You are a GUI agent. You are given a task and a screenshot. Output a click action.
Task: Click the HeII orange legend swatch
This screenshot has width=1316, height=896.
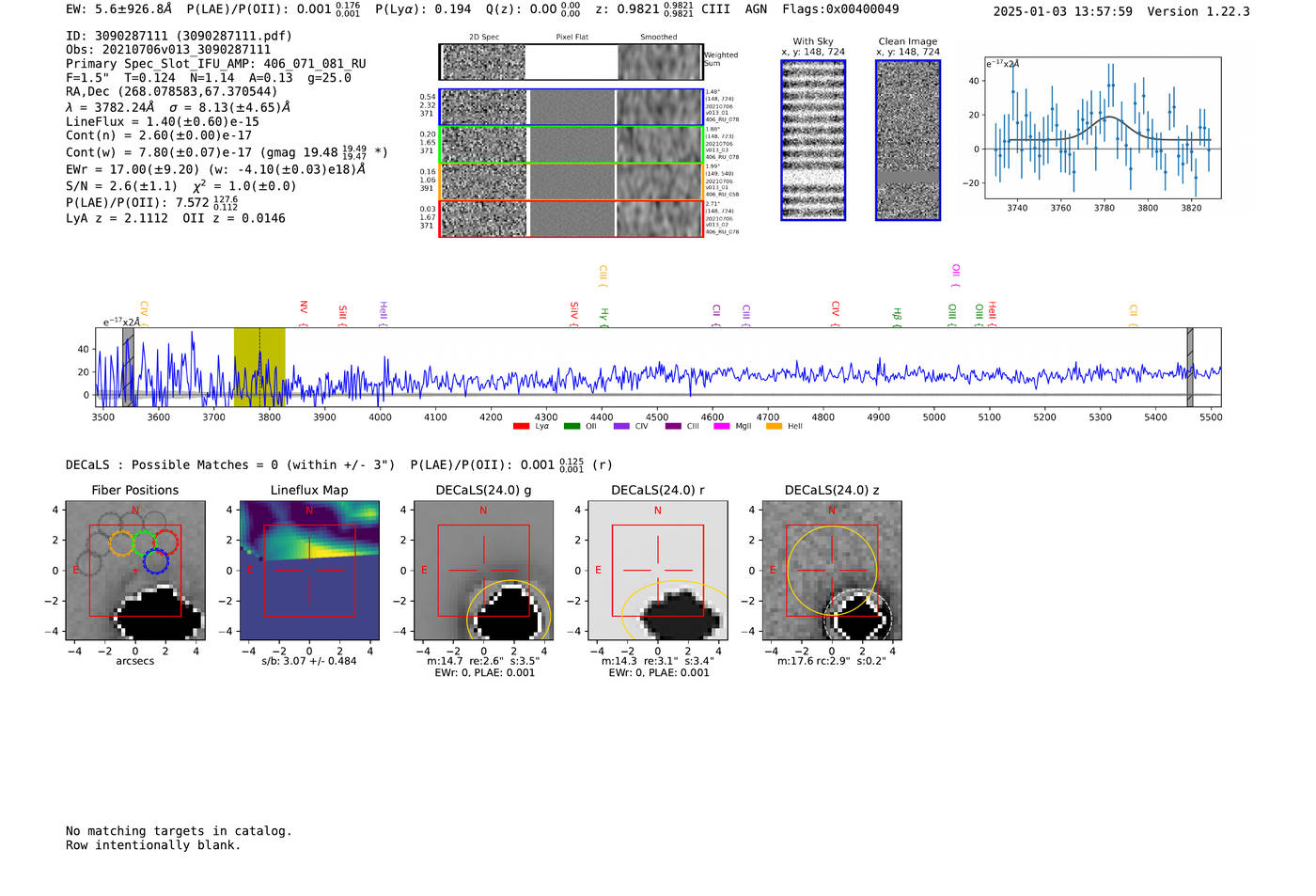point(774,427)
